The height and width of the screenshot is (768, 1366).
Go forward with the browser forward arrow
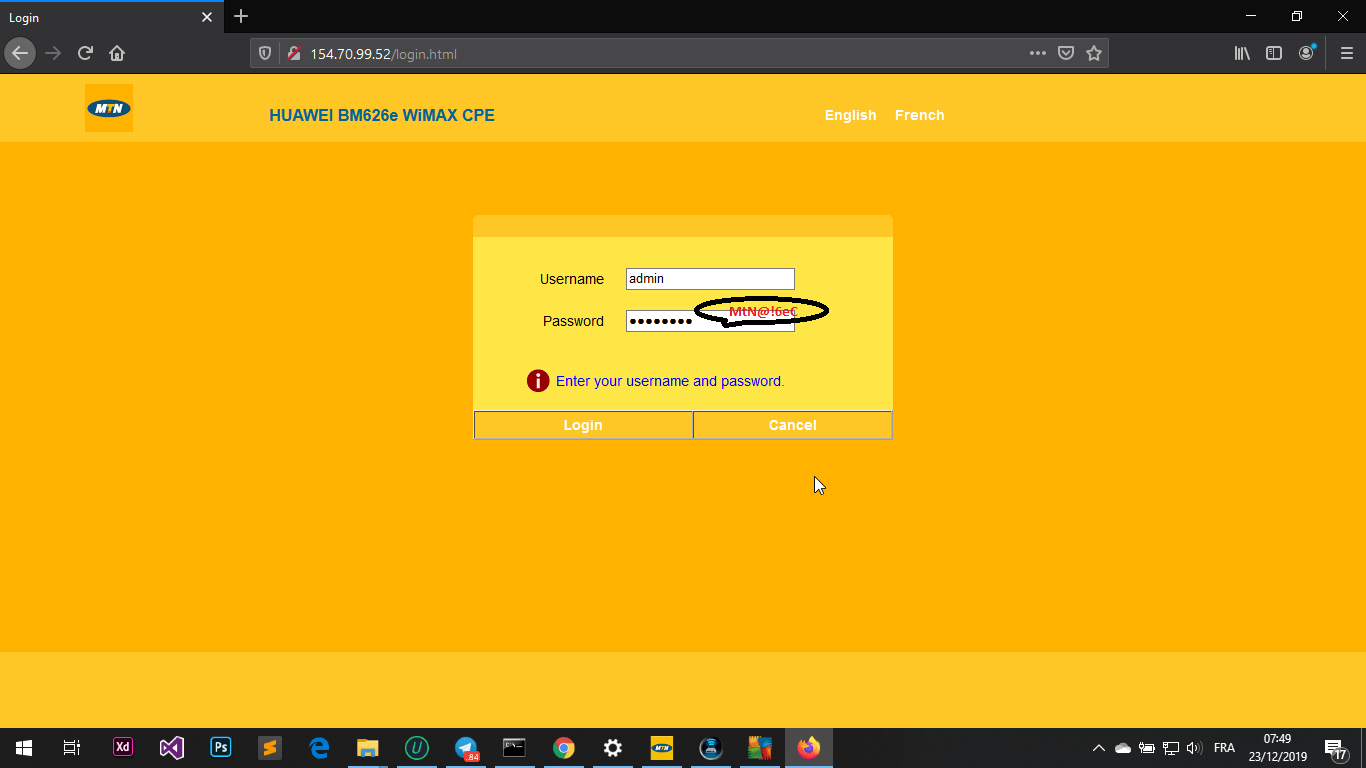point(53,53)
